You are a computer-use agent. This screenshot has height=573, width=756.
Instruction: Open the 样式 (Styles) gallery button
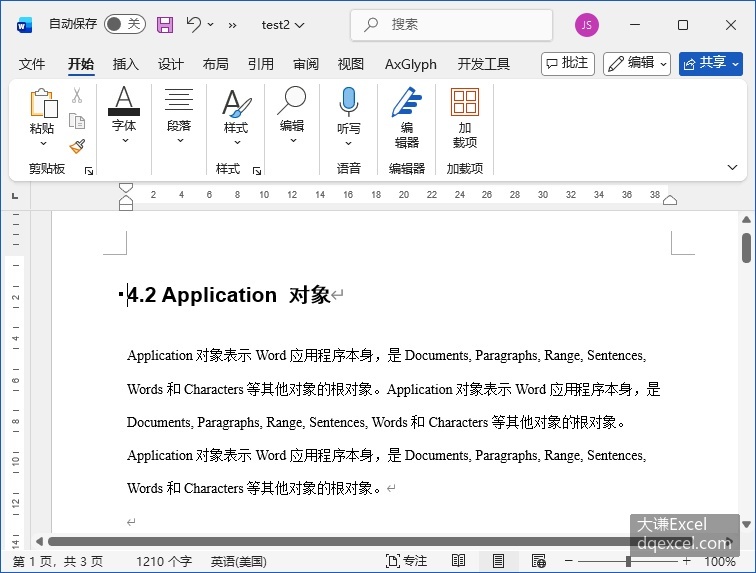236,117
